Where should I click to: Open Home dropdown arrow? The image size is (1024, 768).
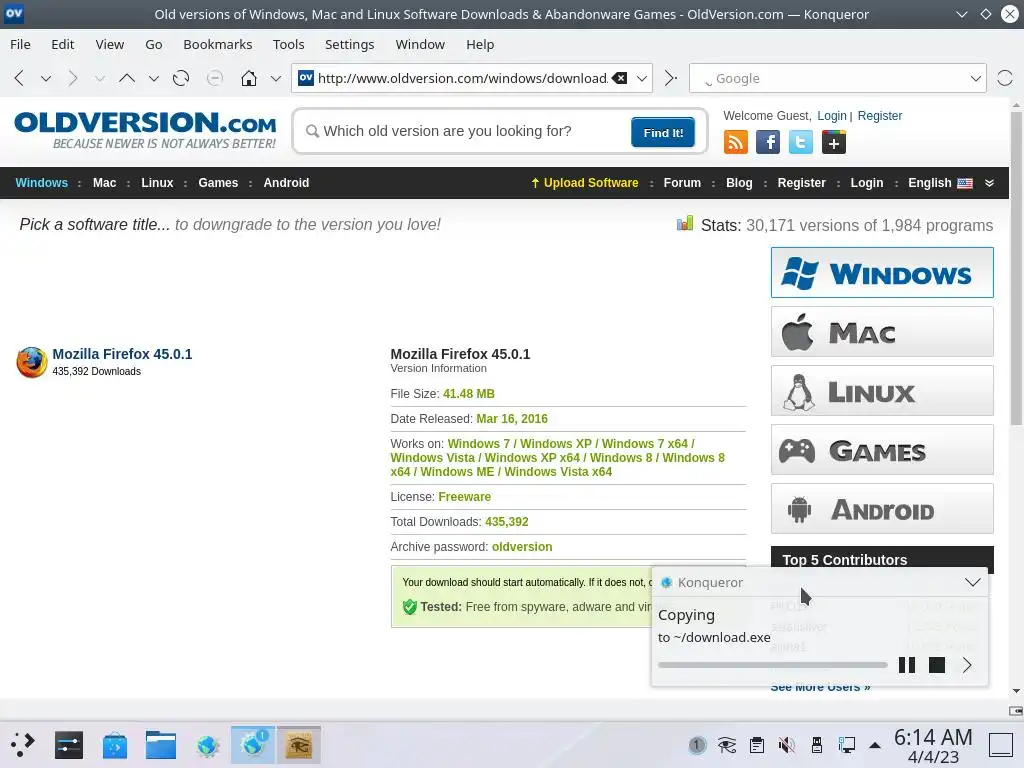click(276, 78)
